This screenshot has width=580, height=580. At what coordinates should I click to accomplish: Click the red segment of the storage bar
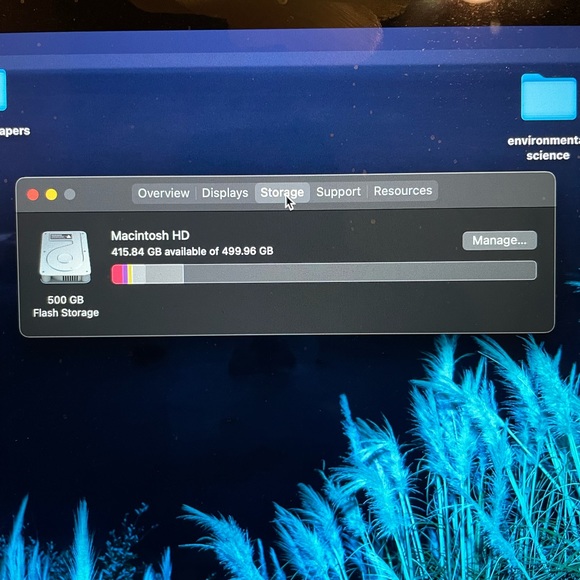click(x=117, y=274)
